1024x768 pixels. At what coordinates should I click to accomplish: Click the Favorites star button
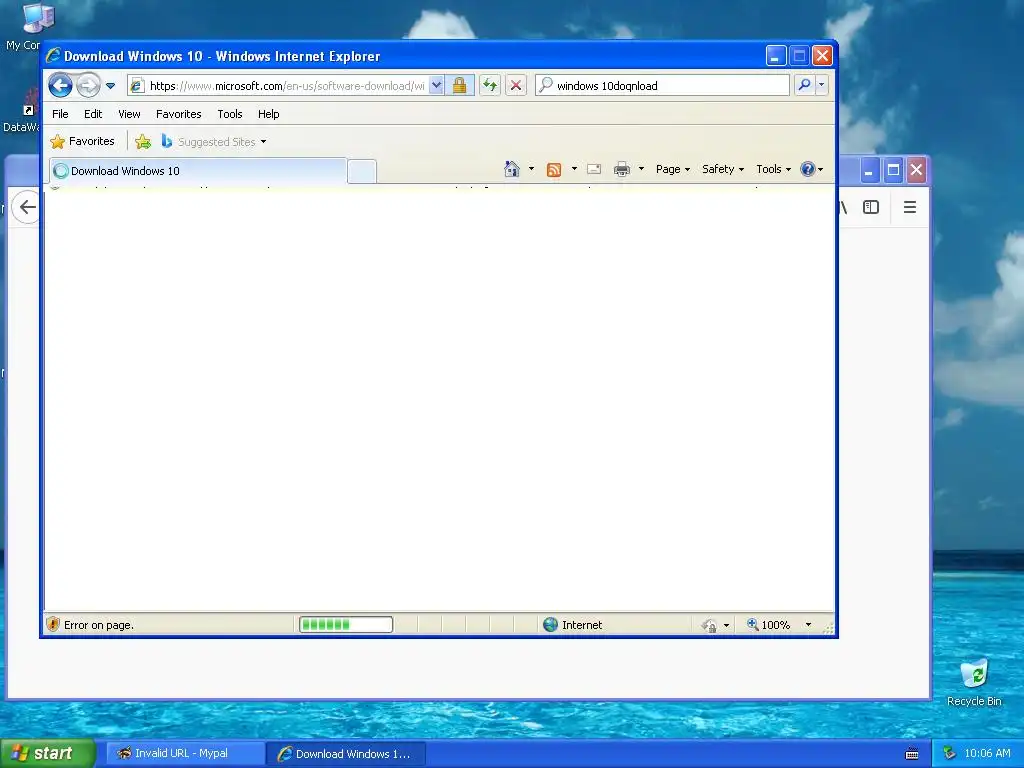coord(82,141)
